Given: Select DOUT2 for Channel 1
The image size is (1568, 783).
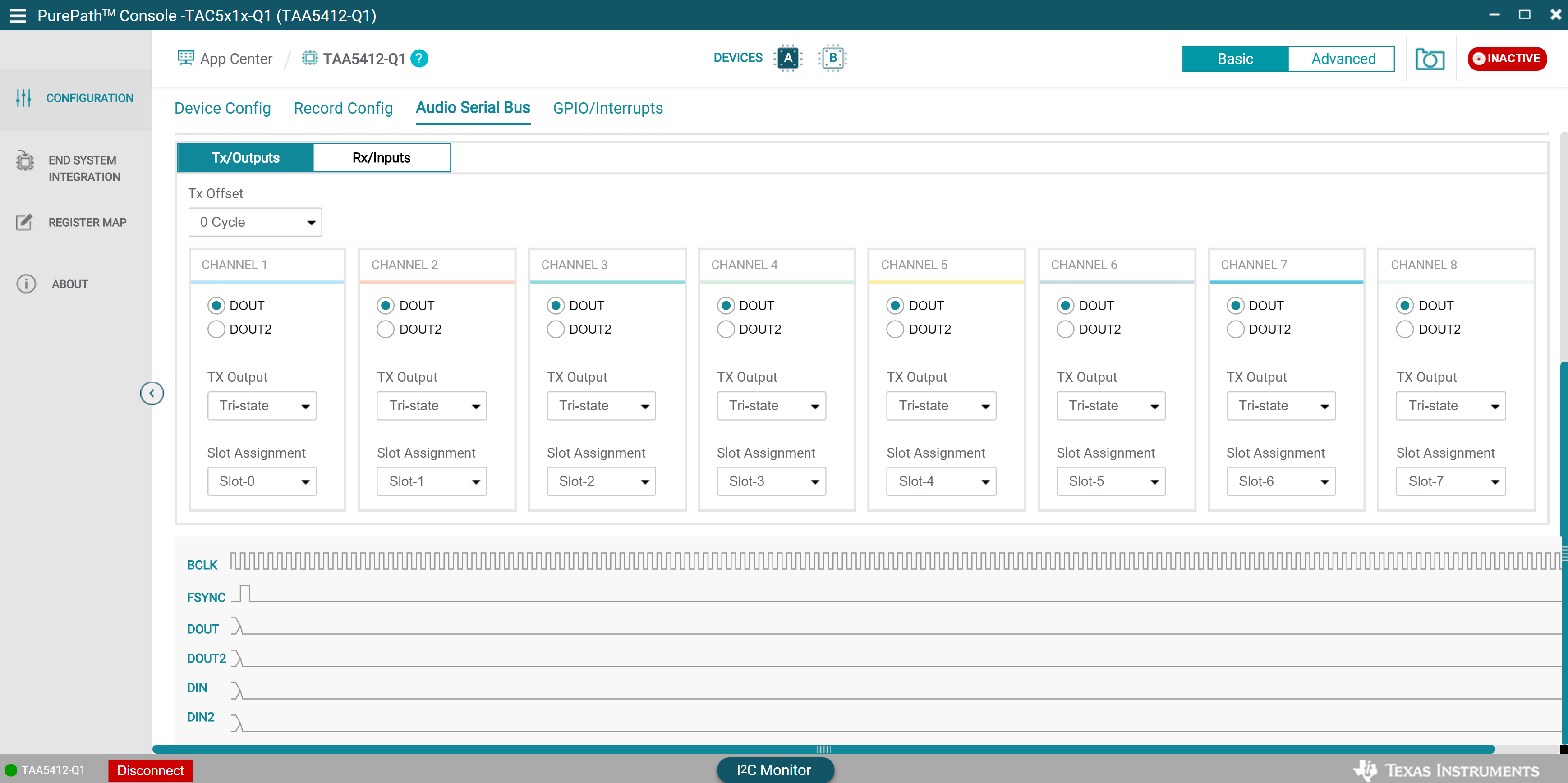Looking at the screenshot, I should [216, 329].
